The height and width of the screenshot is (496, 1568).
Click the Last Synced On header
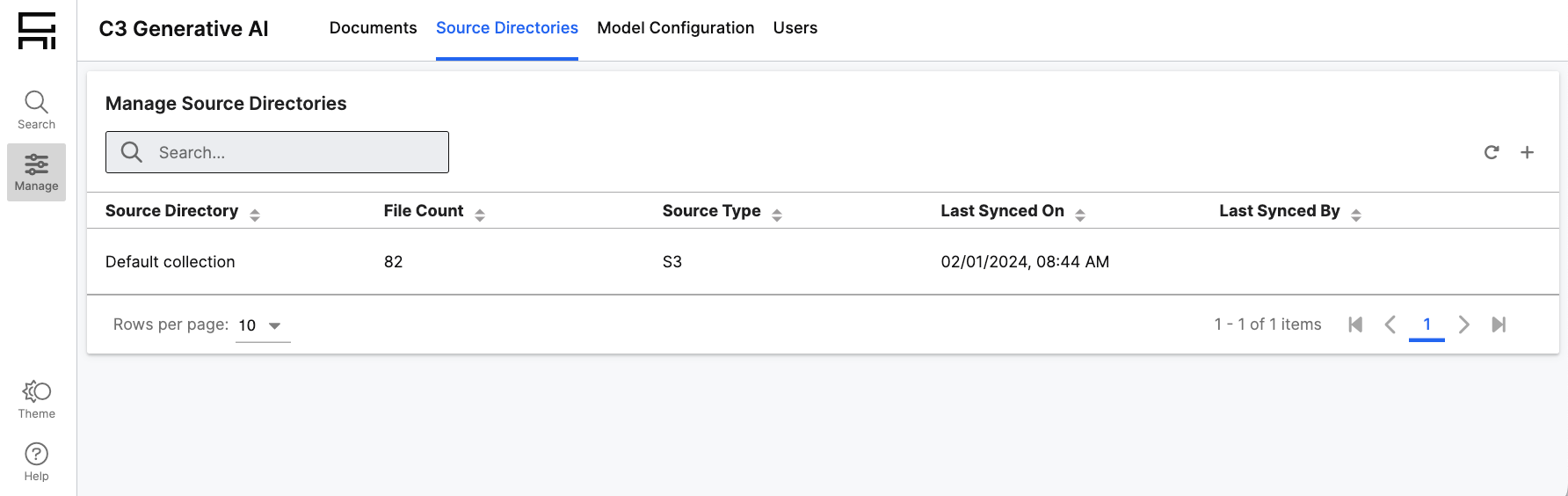coord(1003,211)
